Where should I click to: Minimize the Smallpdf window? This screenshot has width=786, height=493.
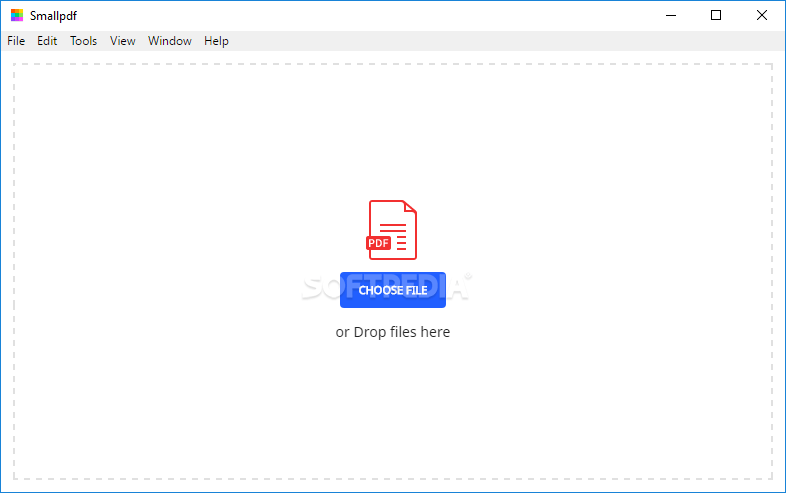tap(671, 16)
